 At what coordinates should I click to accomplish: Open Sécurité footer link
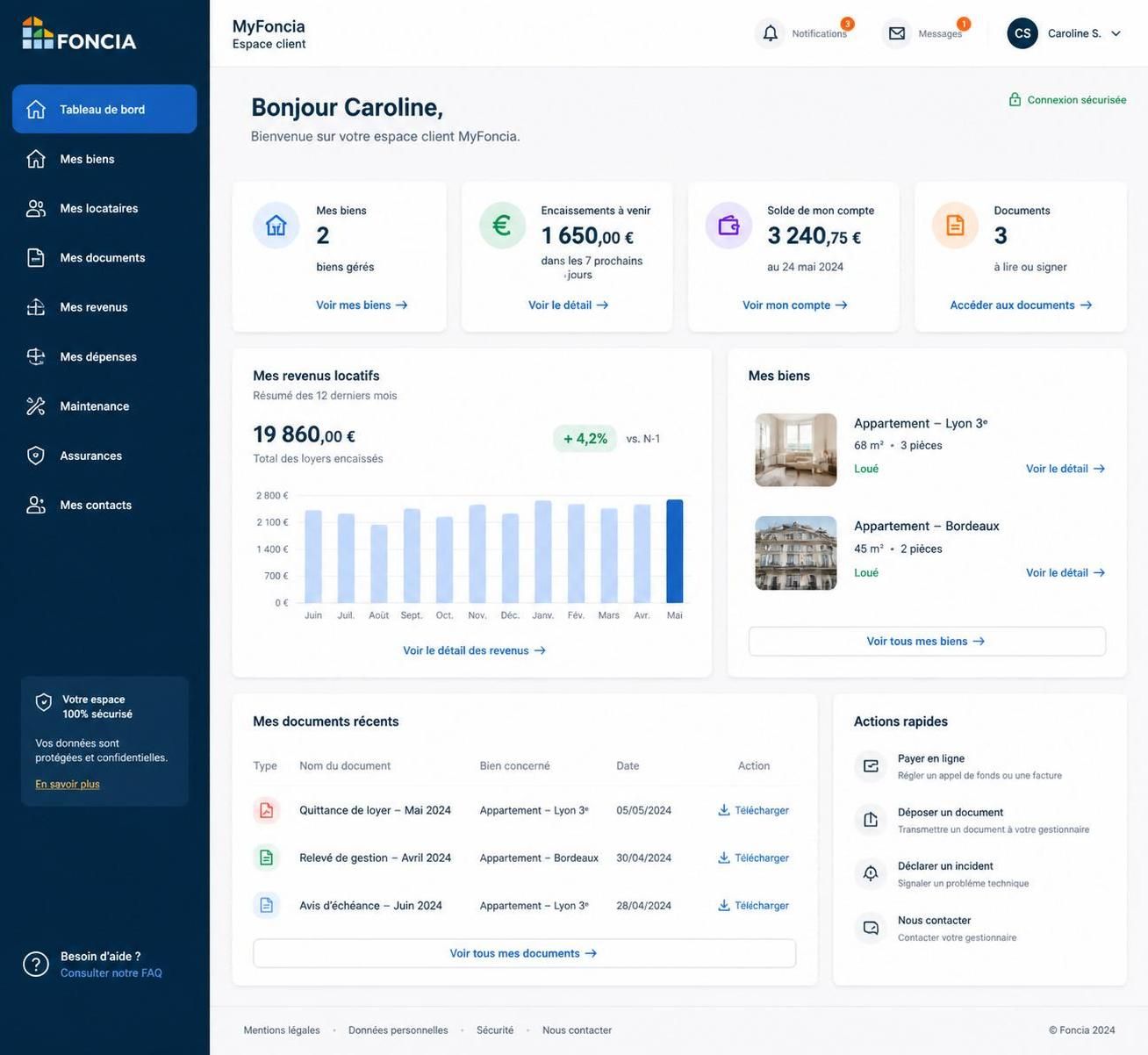(x=495, y=1030)
